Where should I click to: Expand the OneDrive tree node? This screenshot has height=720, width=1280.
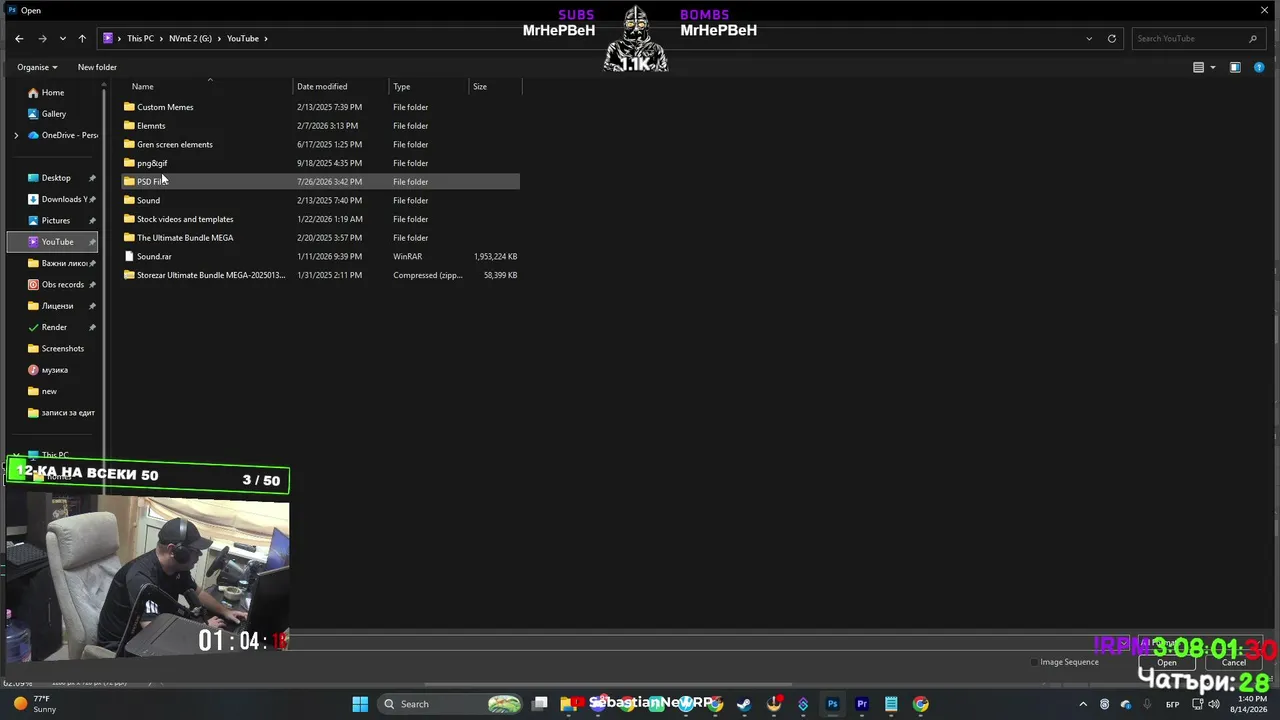pyautogui.click(x=16, y=135)
